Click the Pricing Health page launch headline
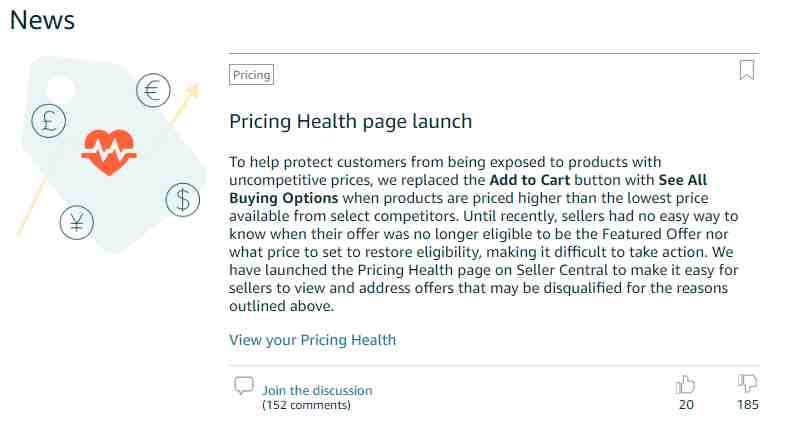This screenshot has width=790, height=431. (351, 121)
